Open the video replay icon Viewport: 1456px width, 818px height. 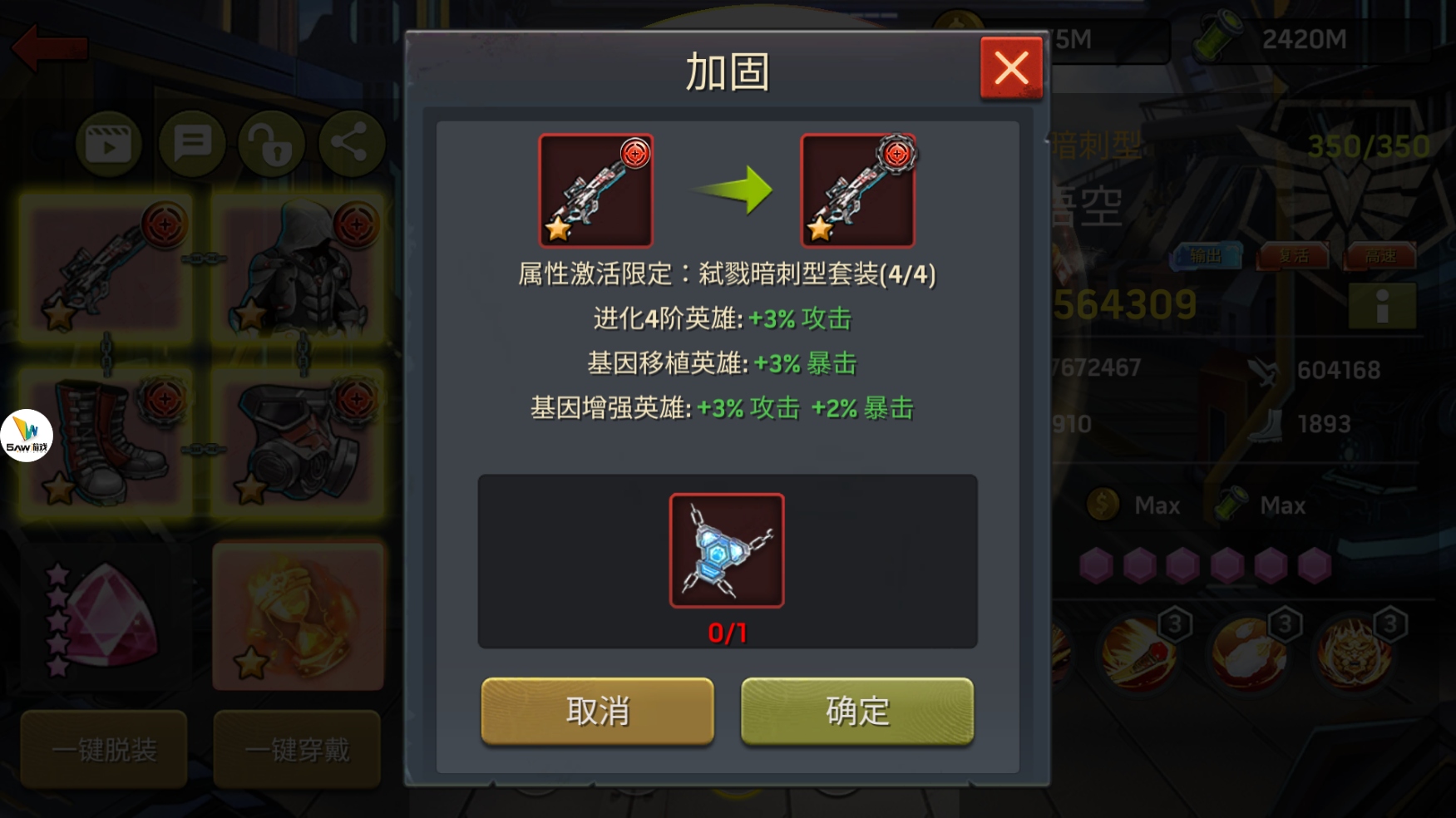[108, 144]
